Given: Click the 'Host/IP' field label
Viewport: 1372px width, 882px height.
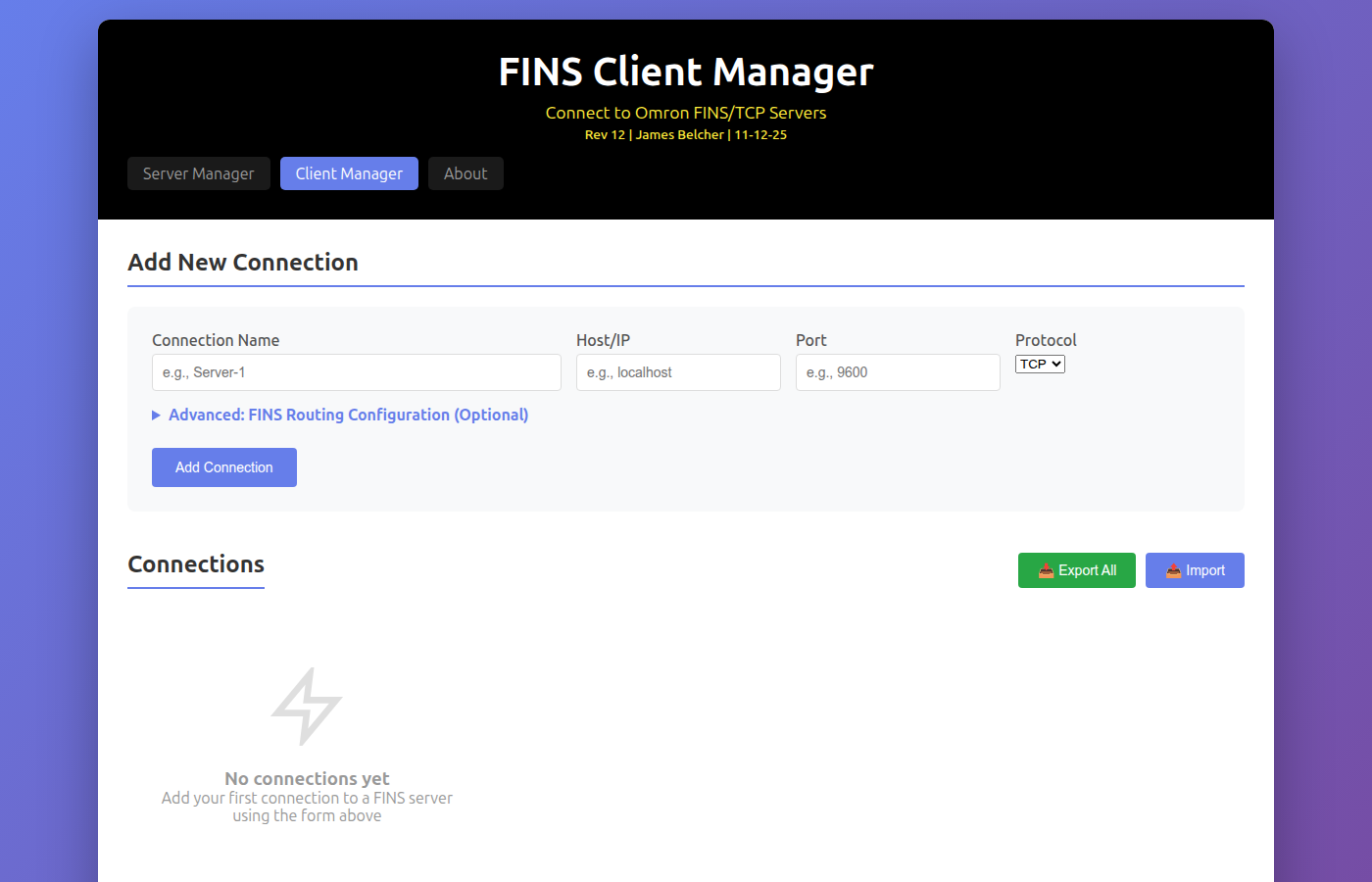Looking at the screenshot, I should click(603, 340).
